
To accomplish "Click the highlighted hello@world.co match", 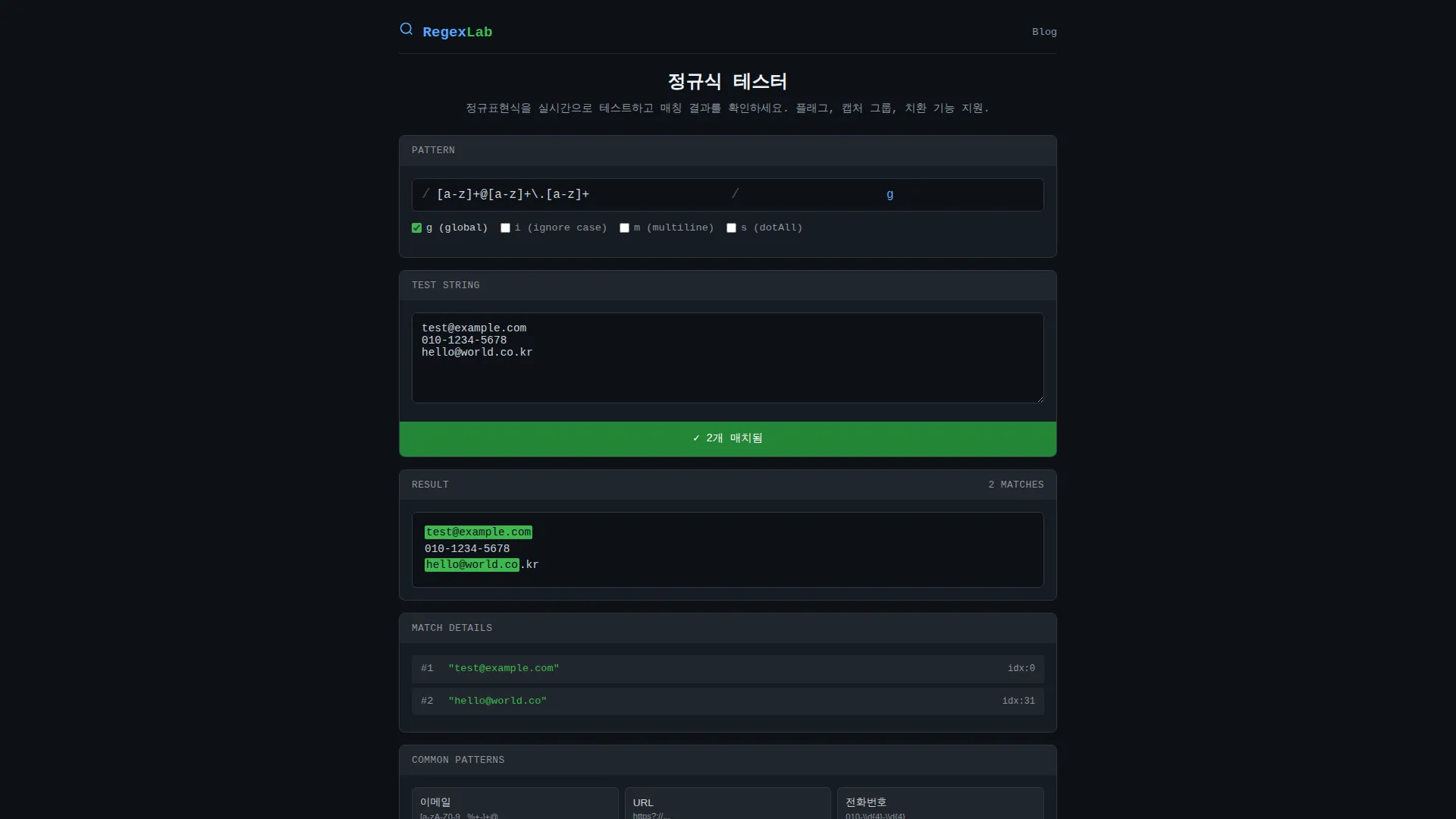I will coord(472,565).
